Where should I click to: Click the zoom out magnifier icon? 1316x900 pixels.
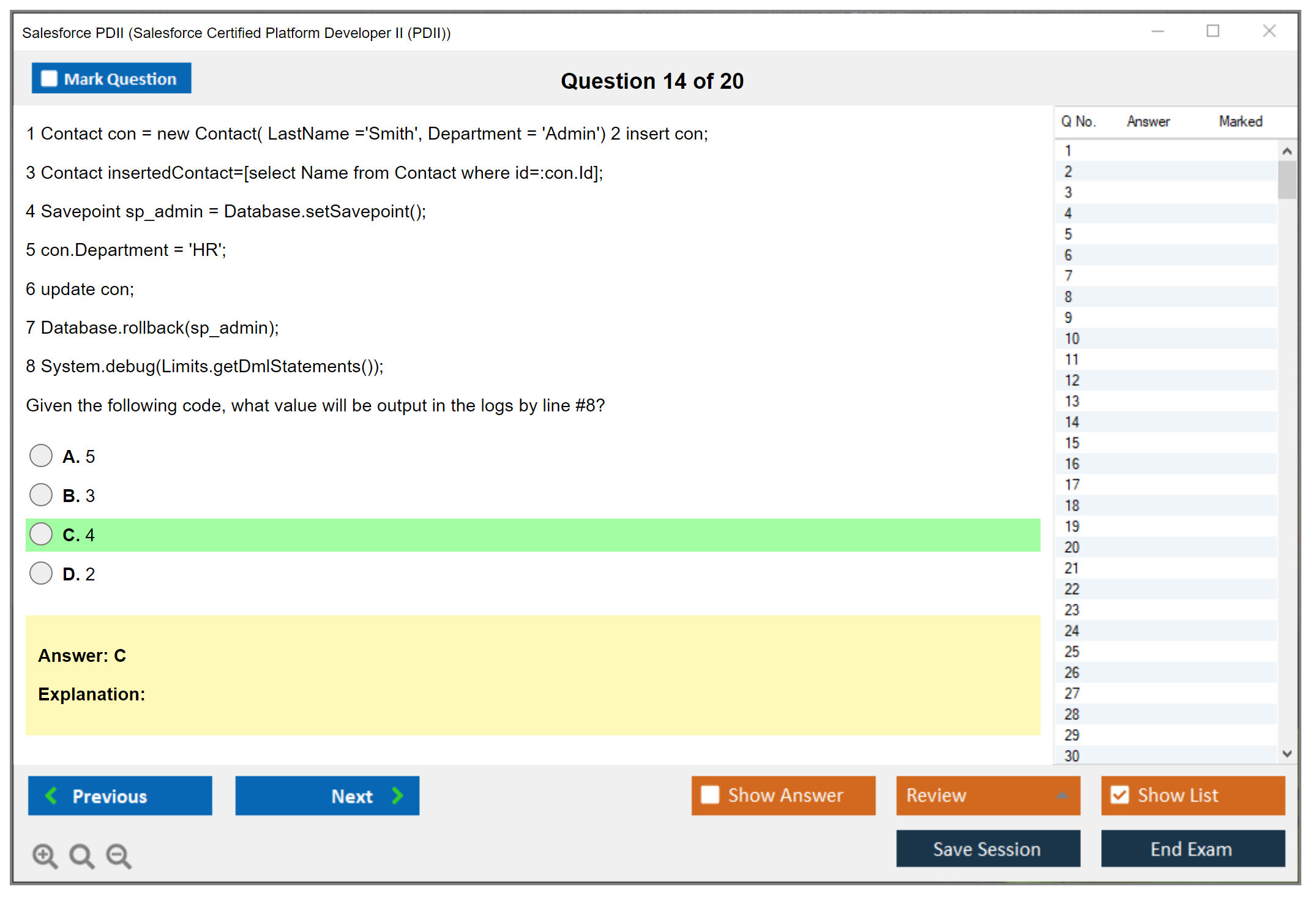(119, 855)
